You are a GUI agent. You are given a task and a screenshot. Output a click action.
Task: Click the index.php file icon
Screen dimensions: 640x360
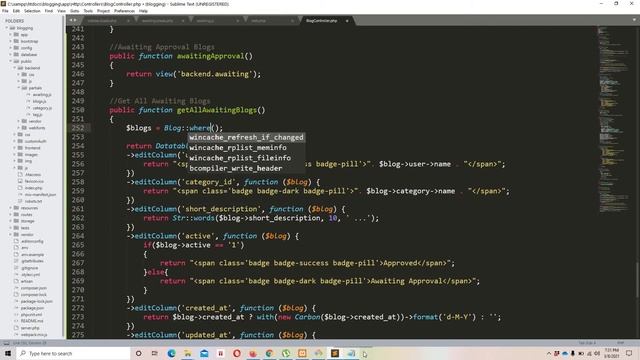20,188
